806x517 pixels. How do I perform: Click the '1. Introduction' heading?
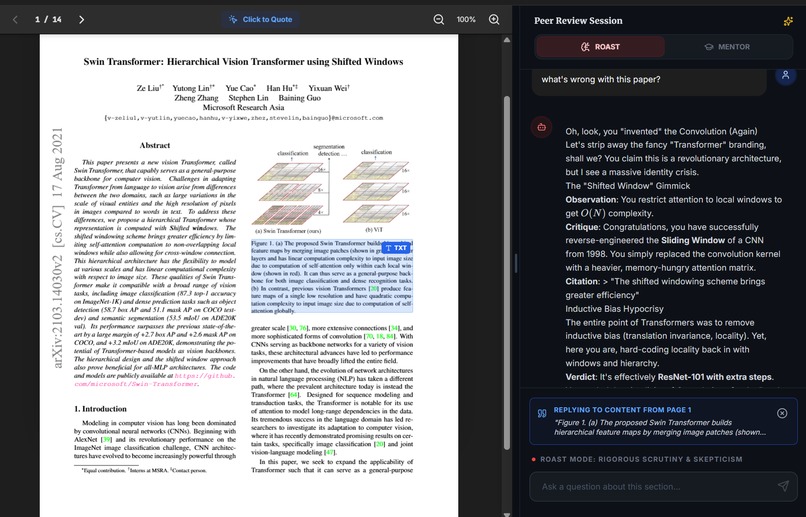coord(100,409)
